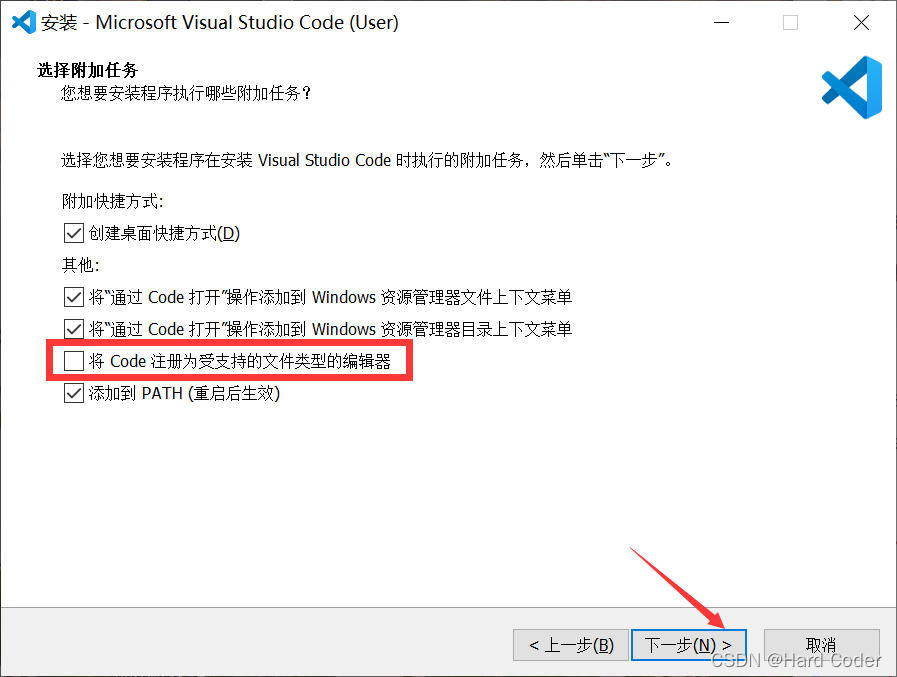The height and width of the screenshot is (677, 897).
Task: Enable register Code as editor checkbox
Action: pyautogui.click(x=74, y=362)
